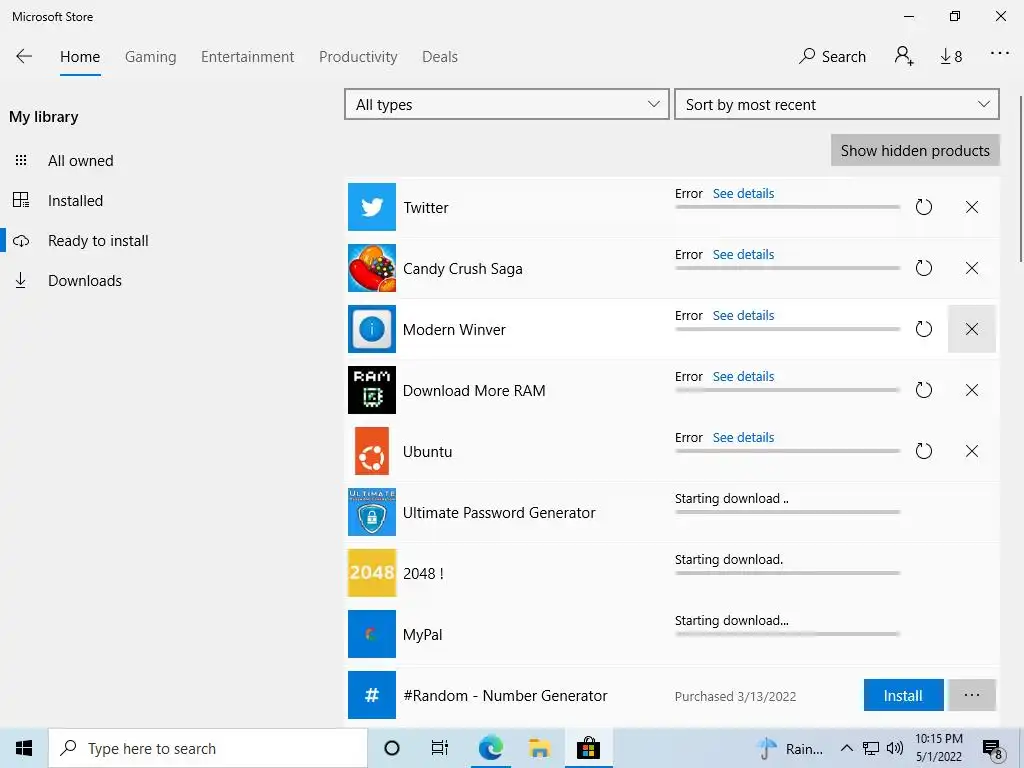Retry the Ubuntu download
The width and height of the screenshot is (1024, 768).
pos(923,451)
